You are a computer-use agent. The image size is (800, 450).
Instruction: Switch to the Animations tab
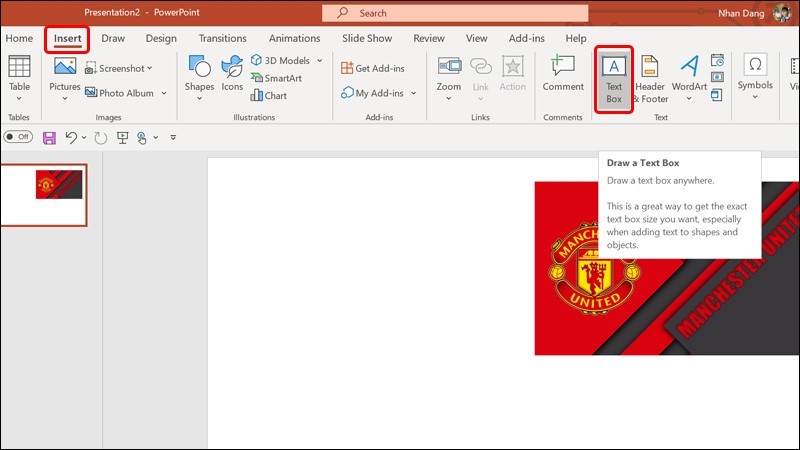294,38
